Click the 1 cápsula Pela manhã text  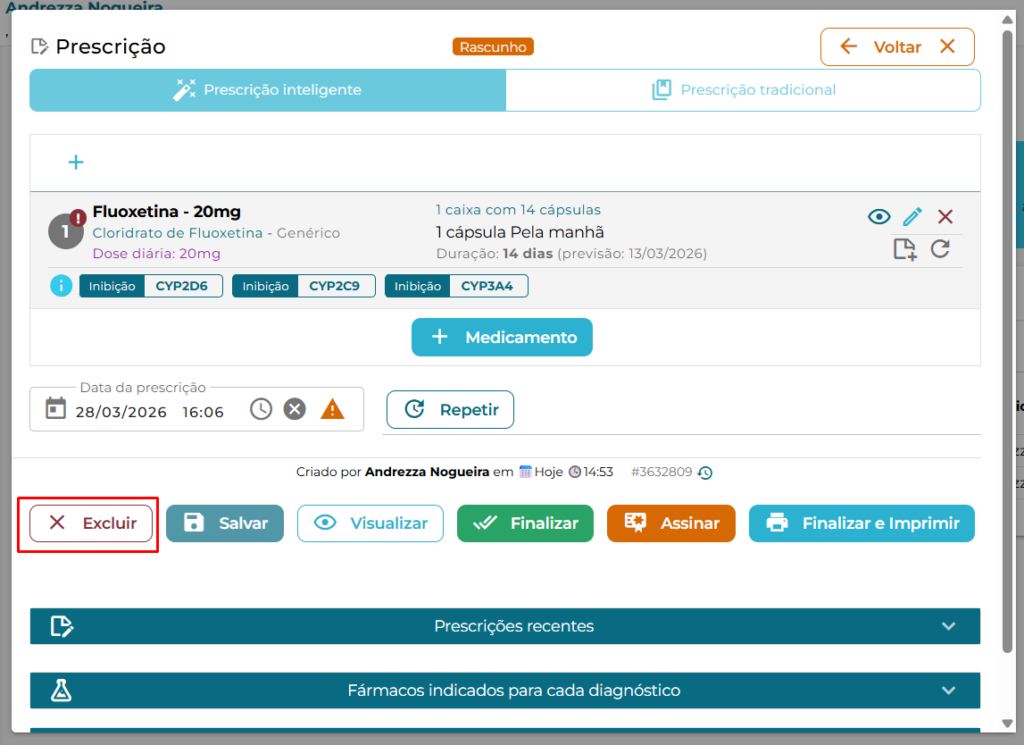coord(520,232)
